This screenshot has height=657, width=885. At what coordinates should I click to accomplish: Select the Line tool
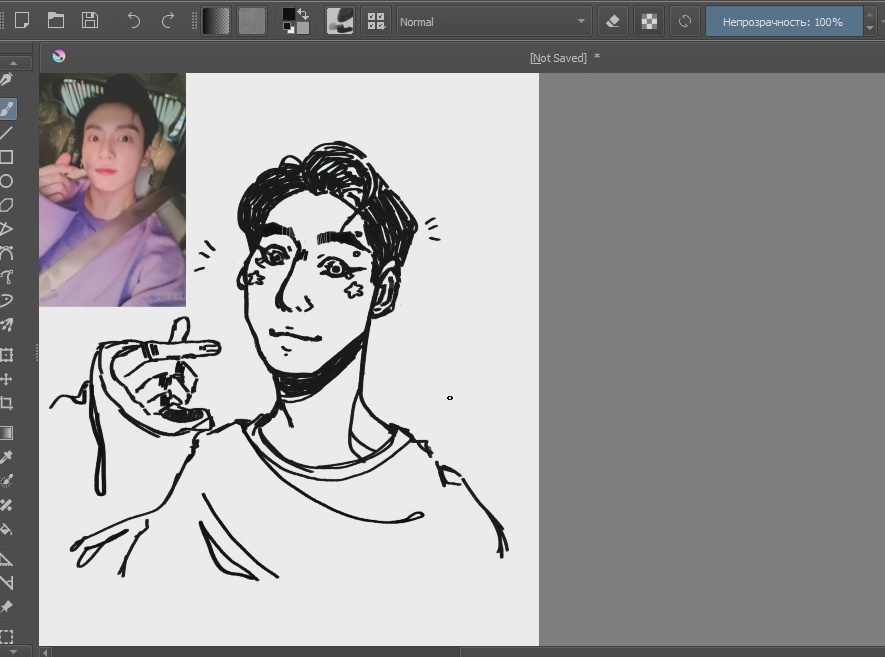[x=7, y=133]
